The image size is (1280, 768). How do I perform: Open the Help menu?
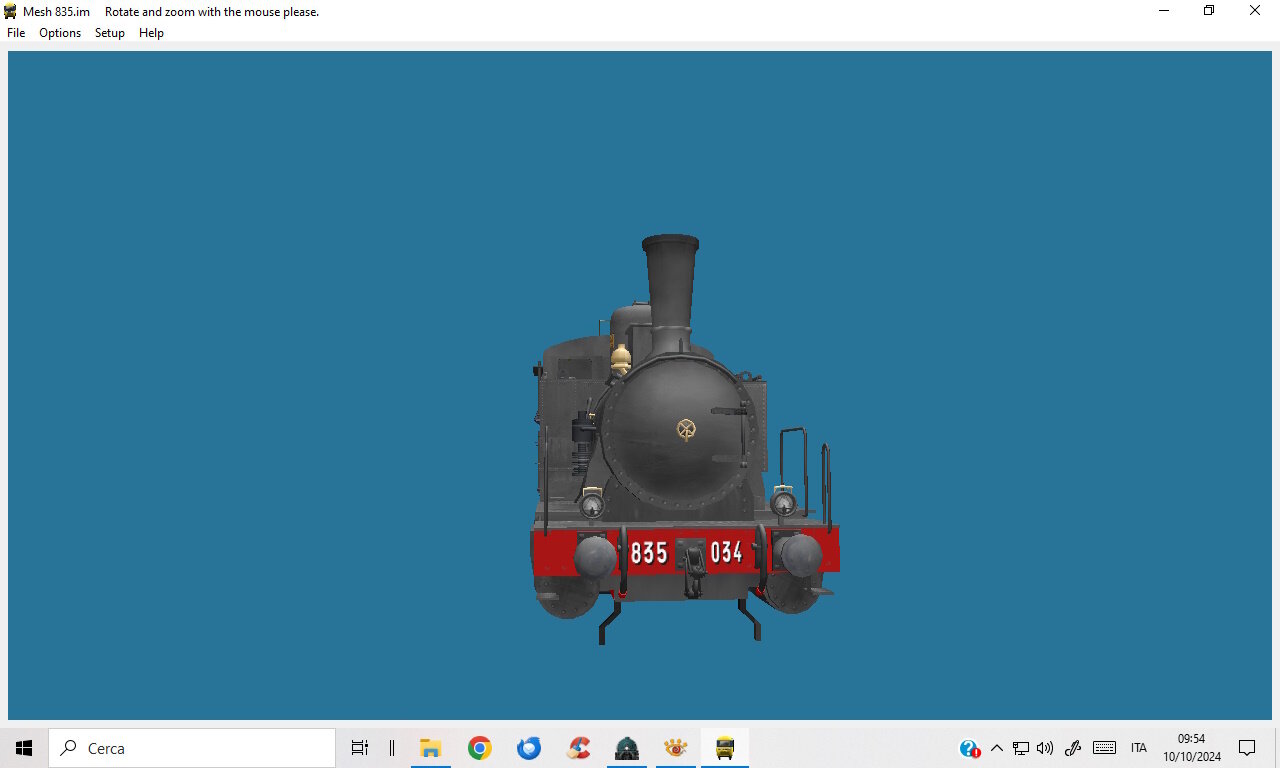click(151, 33)
